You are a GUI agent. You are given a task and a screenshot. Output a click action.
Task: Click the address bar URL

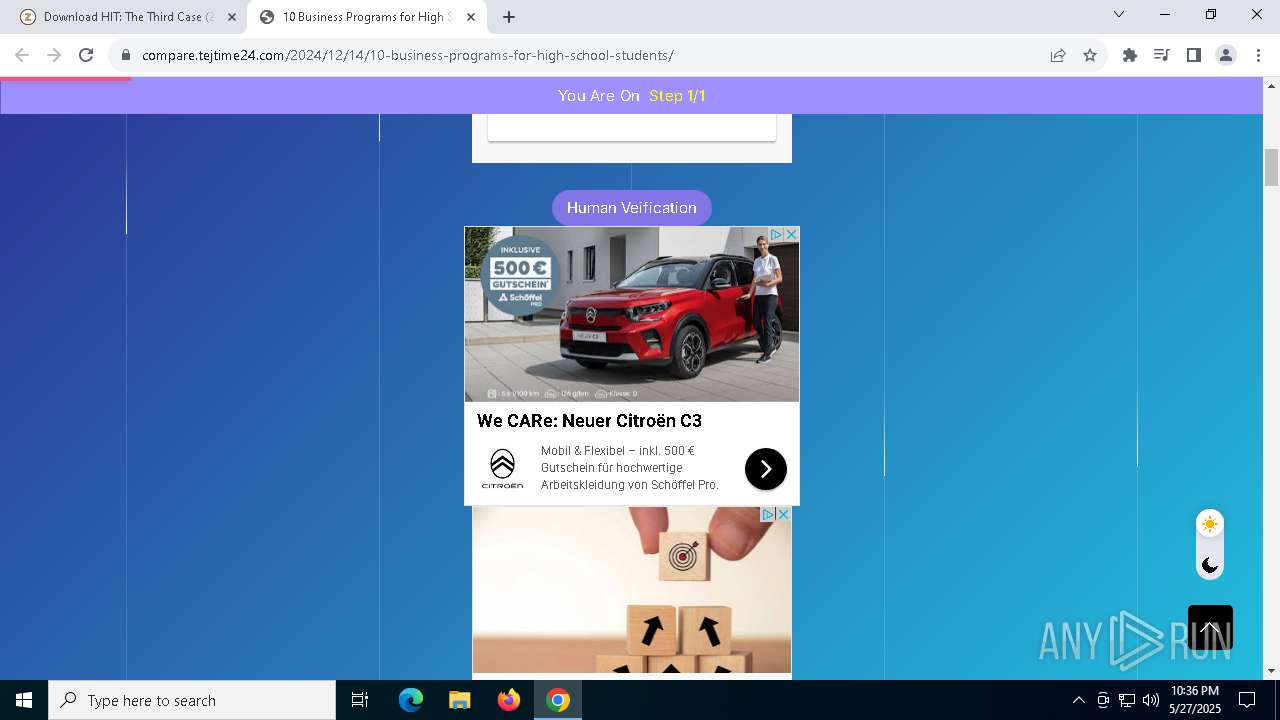(x=408, y=55)
